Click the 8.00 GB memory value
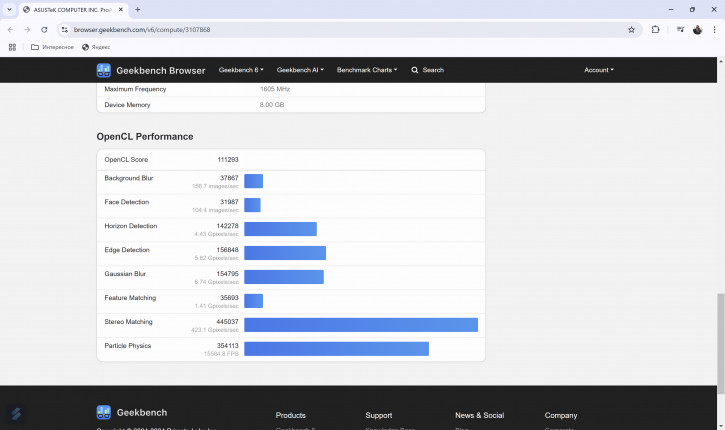Image resolution: width=725 pixels, height=430 pixels. click(272, 105)
